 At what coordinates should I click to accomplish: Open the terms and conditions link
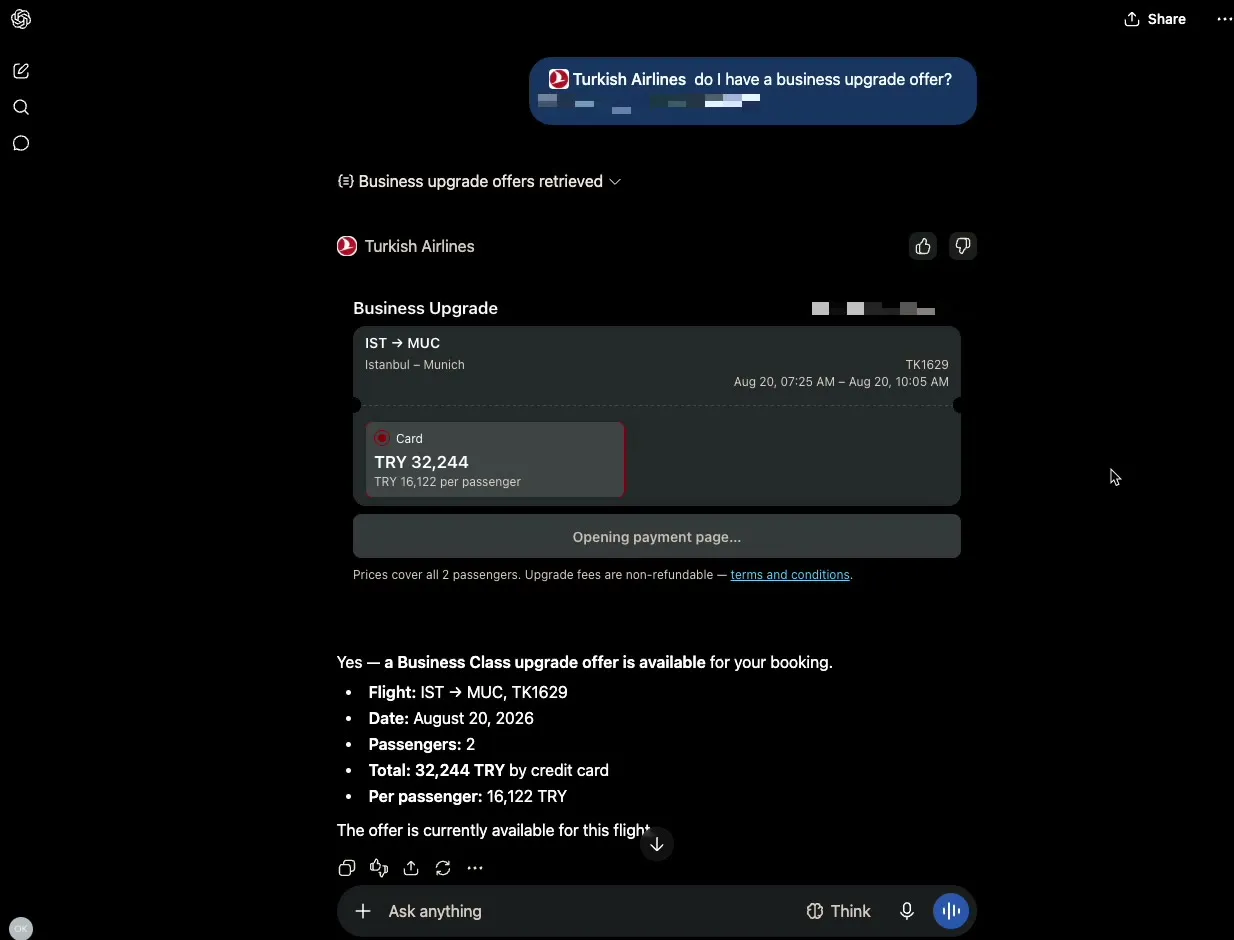tap(790, 575)
